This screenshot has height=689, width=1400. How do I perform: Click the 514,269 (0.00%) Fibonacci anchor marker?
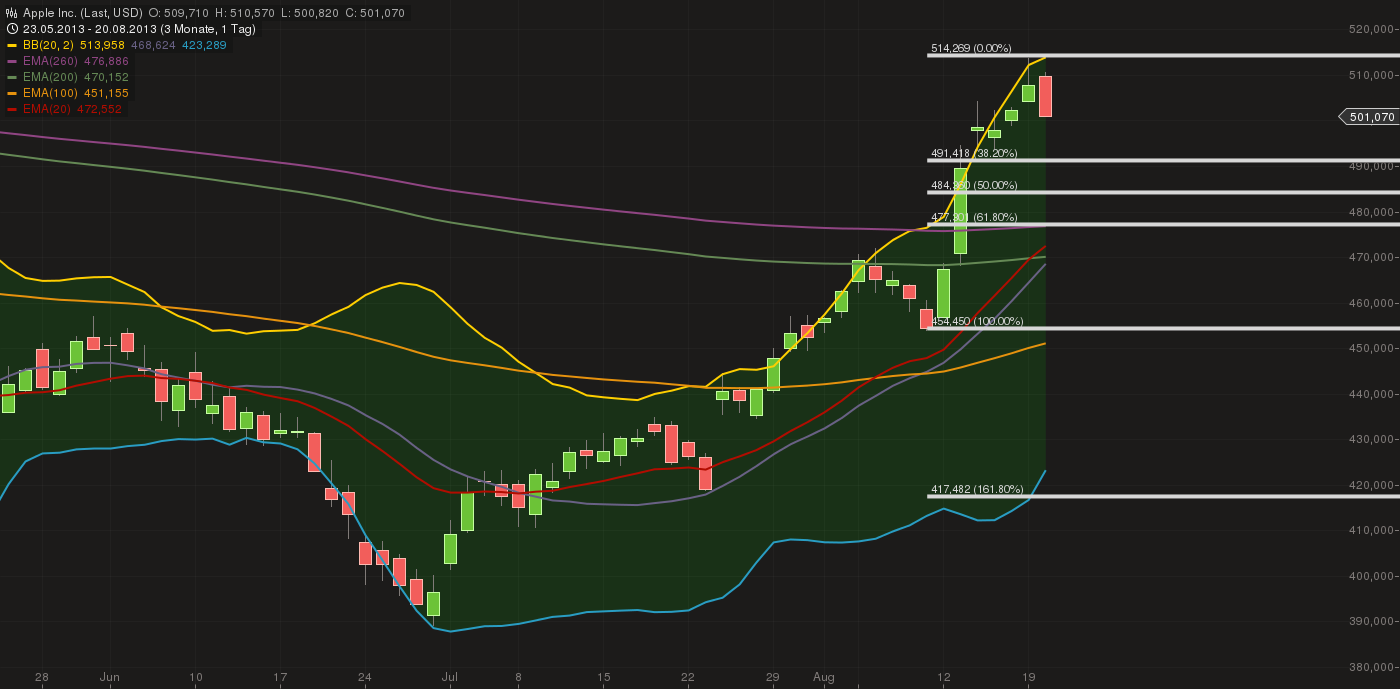[970, 47]
